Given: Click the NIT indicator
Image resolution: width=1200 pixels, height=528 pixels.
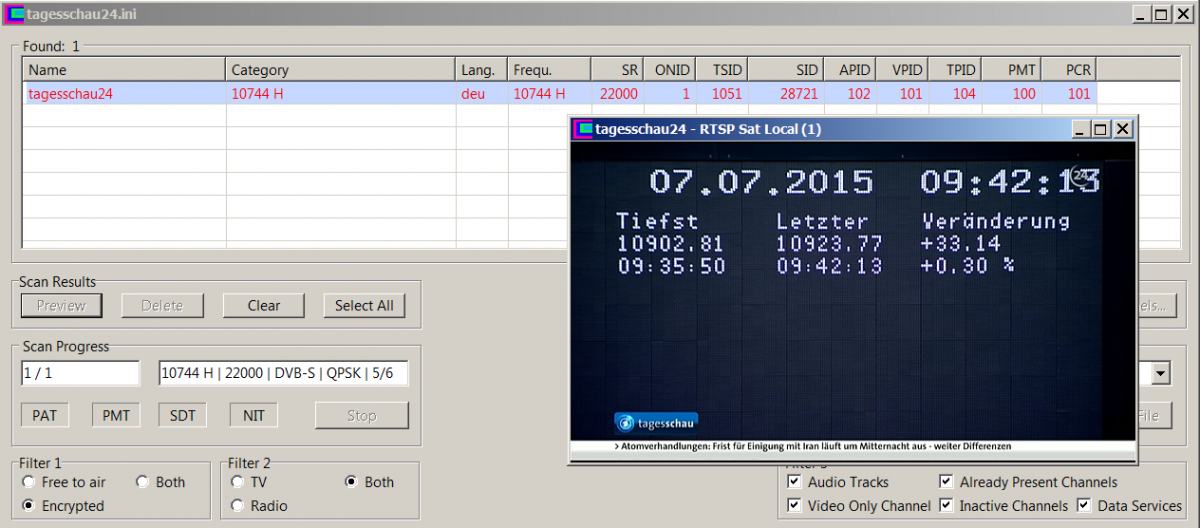Looking at the screenshot, I should pyautogui.click(x=254, y=415).
